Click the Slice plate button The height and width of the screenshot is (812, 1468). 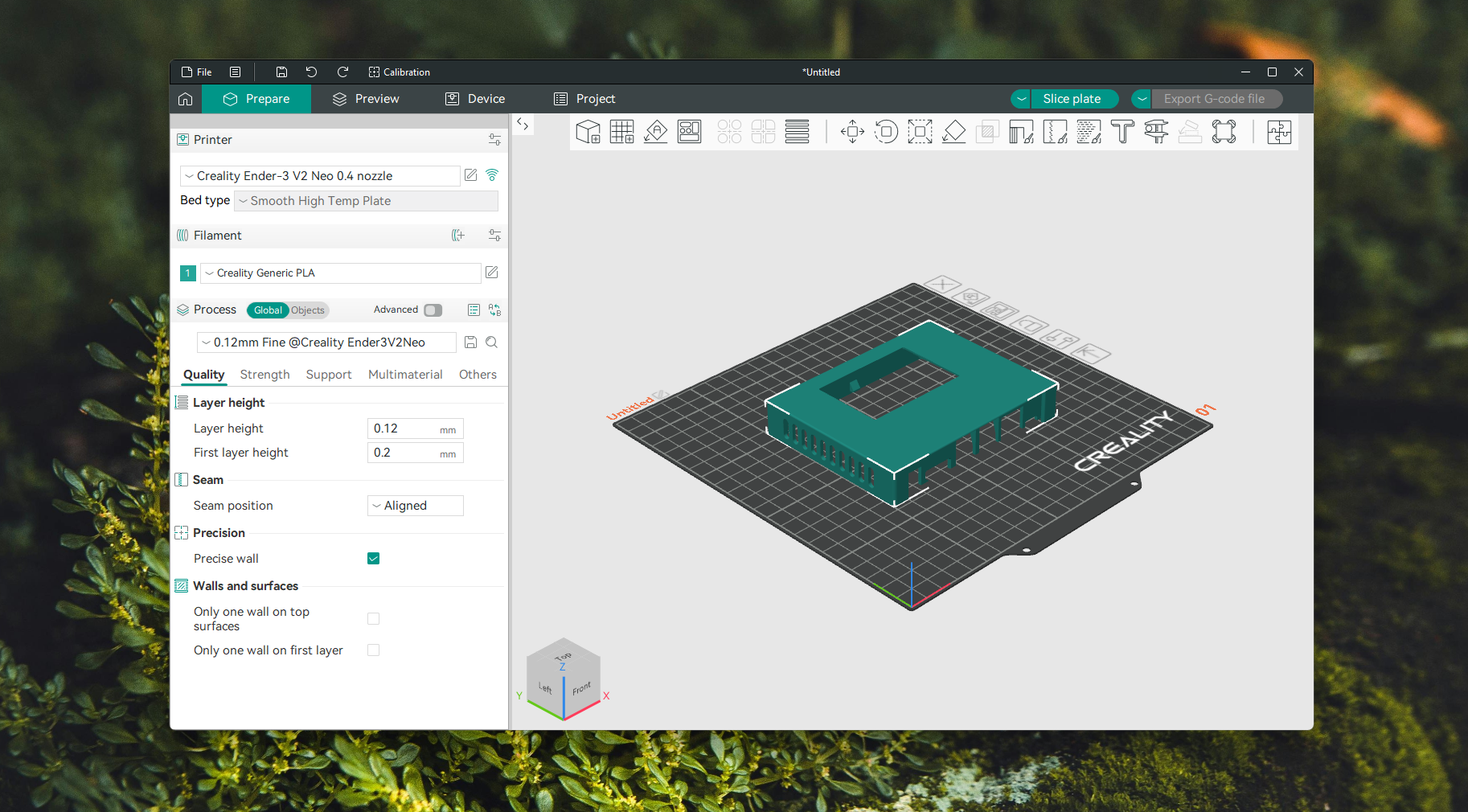coord(1072,99)
